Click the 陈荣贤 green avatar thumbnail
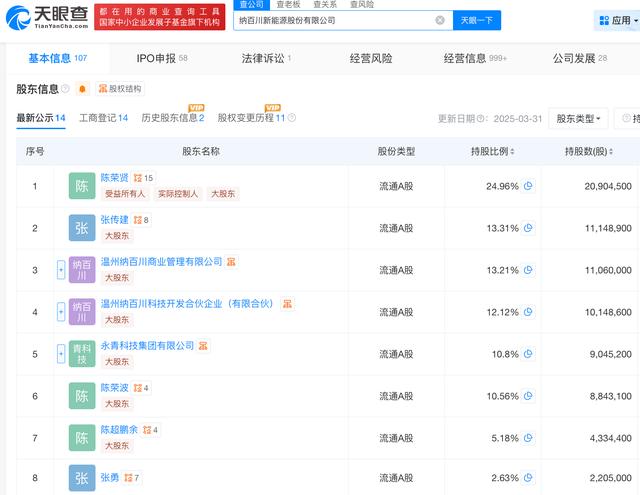 pos(82,186)
